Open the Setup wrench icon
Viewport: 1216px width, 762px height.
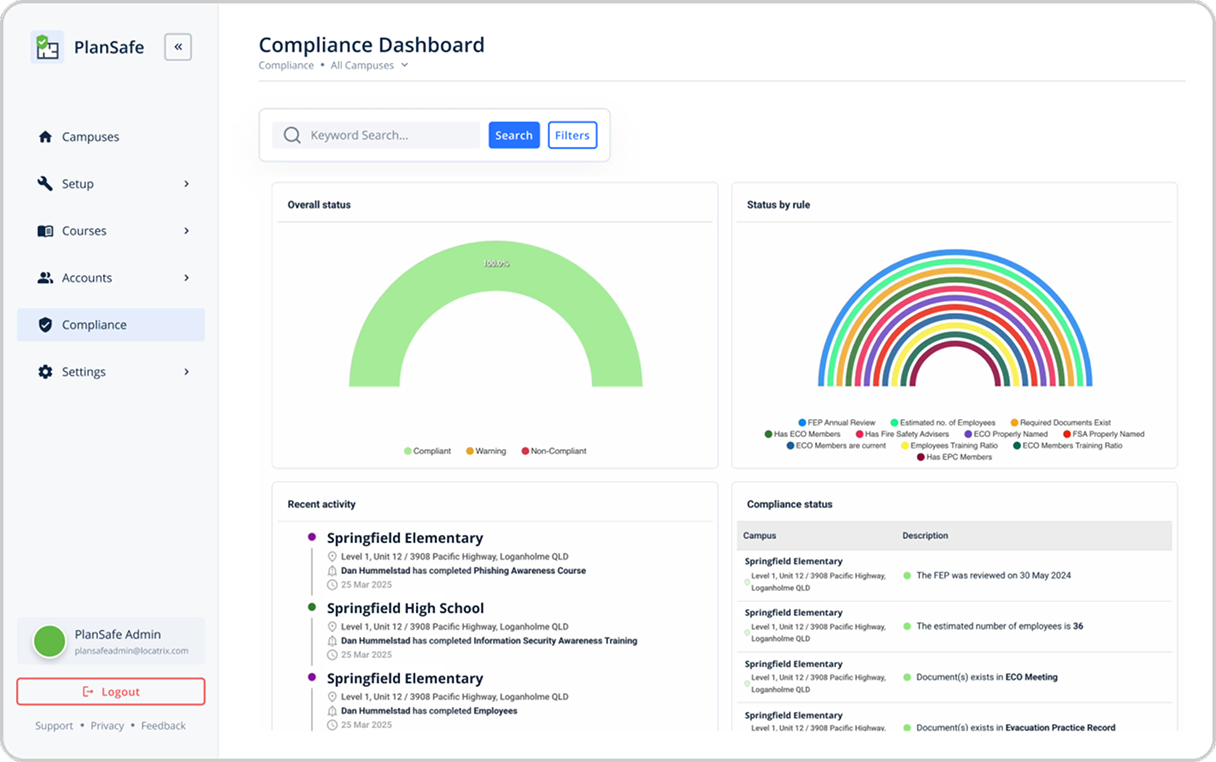(x=44, y=183)
